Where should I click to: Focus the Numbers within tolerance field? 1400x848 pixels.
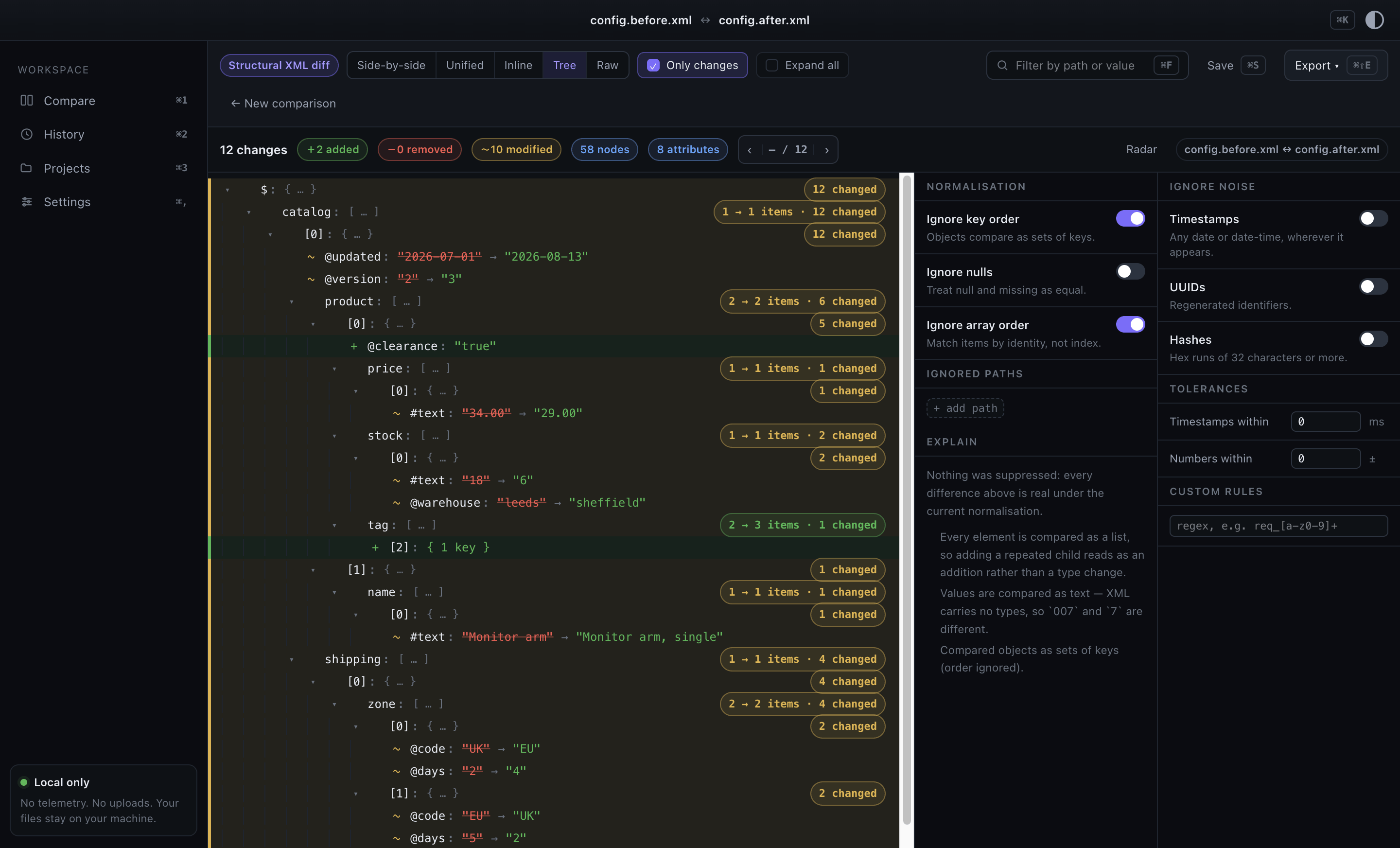tap(1325, 459)
